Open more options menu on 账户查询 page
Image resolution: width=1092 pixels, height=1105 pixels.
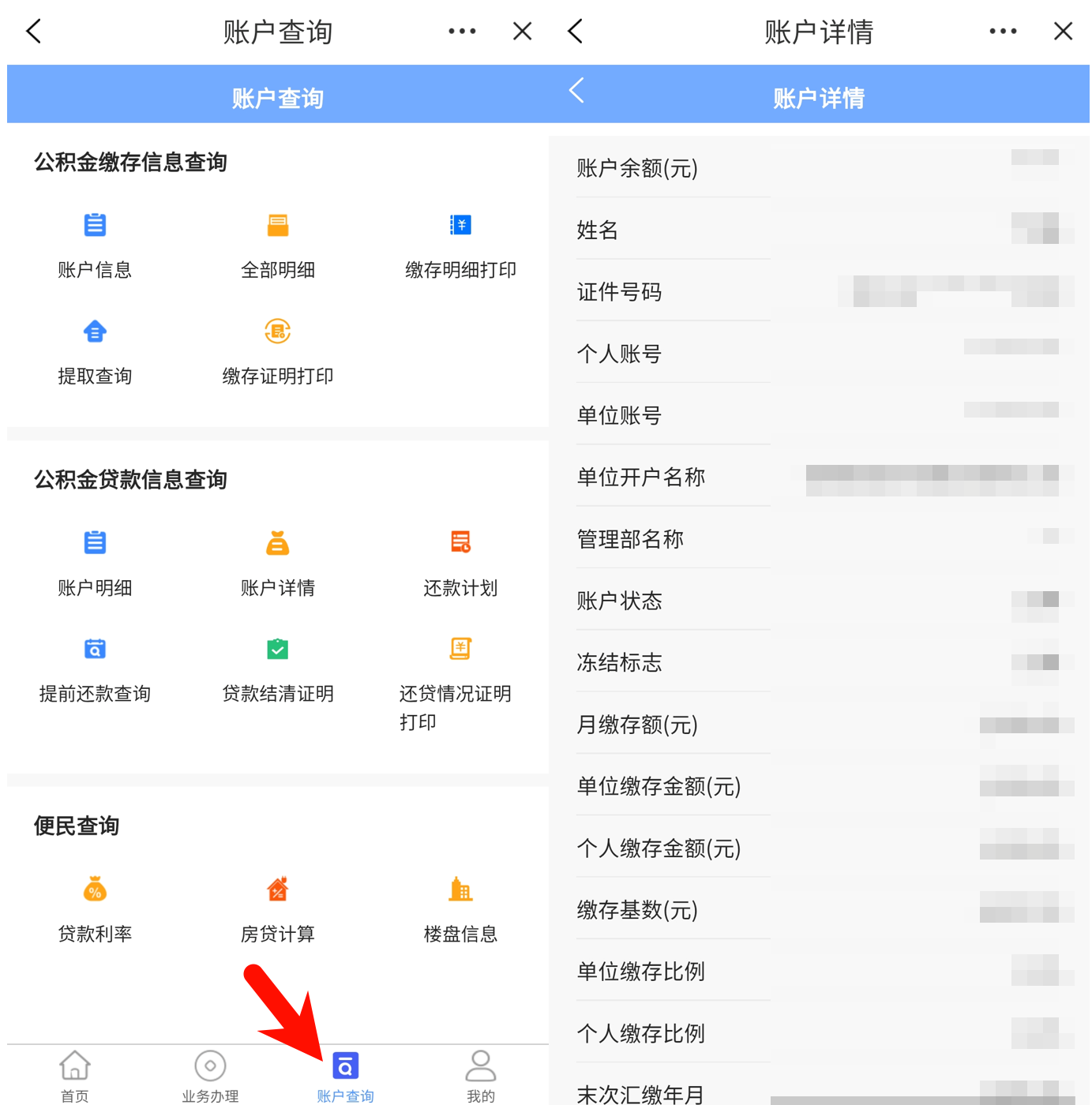tap(462, 32)
